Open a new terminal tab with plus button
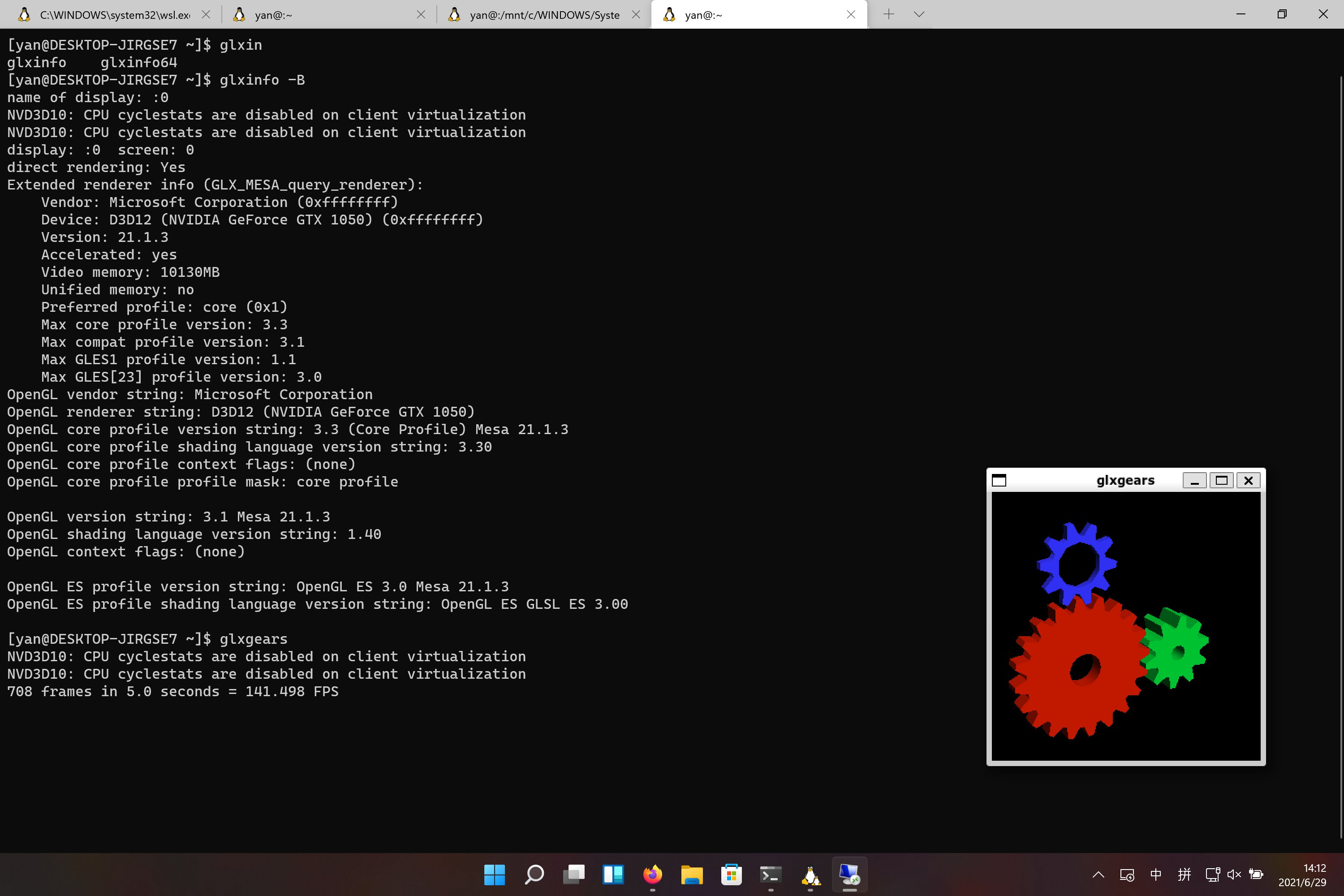This screenshot has width=1344, height=896. click(888, 14)
